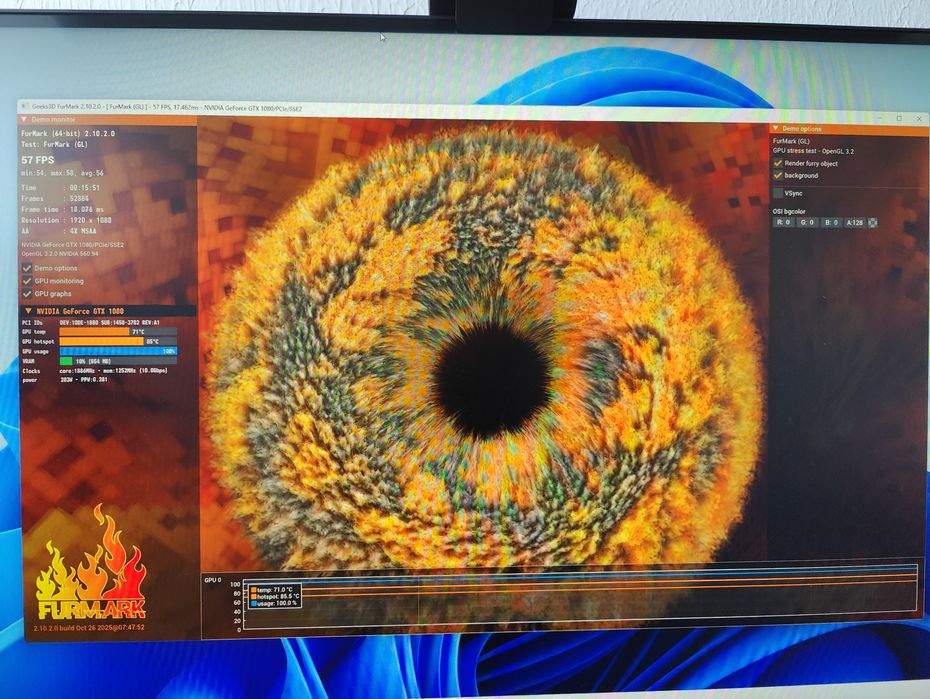This screenshot has height=699, width=930.
Task: Uncheck the GPU graphs checkbox
Action: click(27, 294)
